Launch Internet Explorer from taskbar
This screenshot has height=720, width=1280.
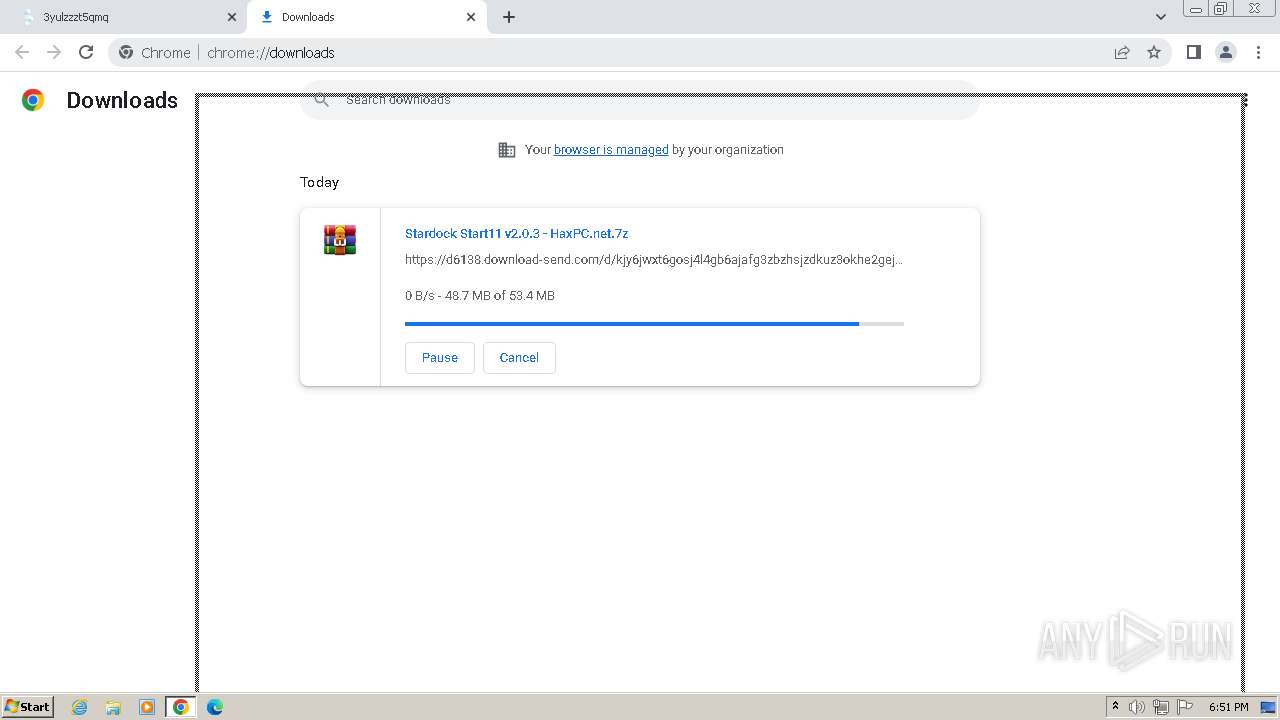pos(80,707)
